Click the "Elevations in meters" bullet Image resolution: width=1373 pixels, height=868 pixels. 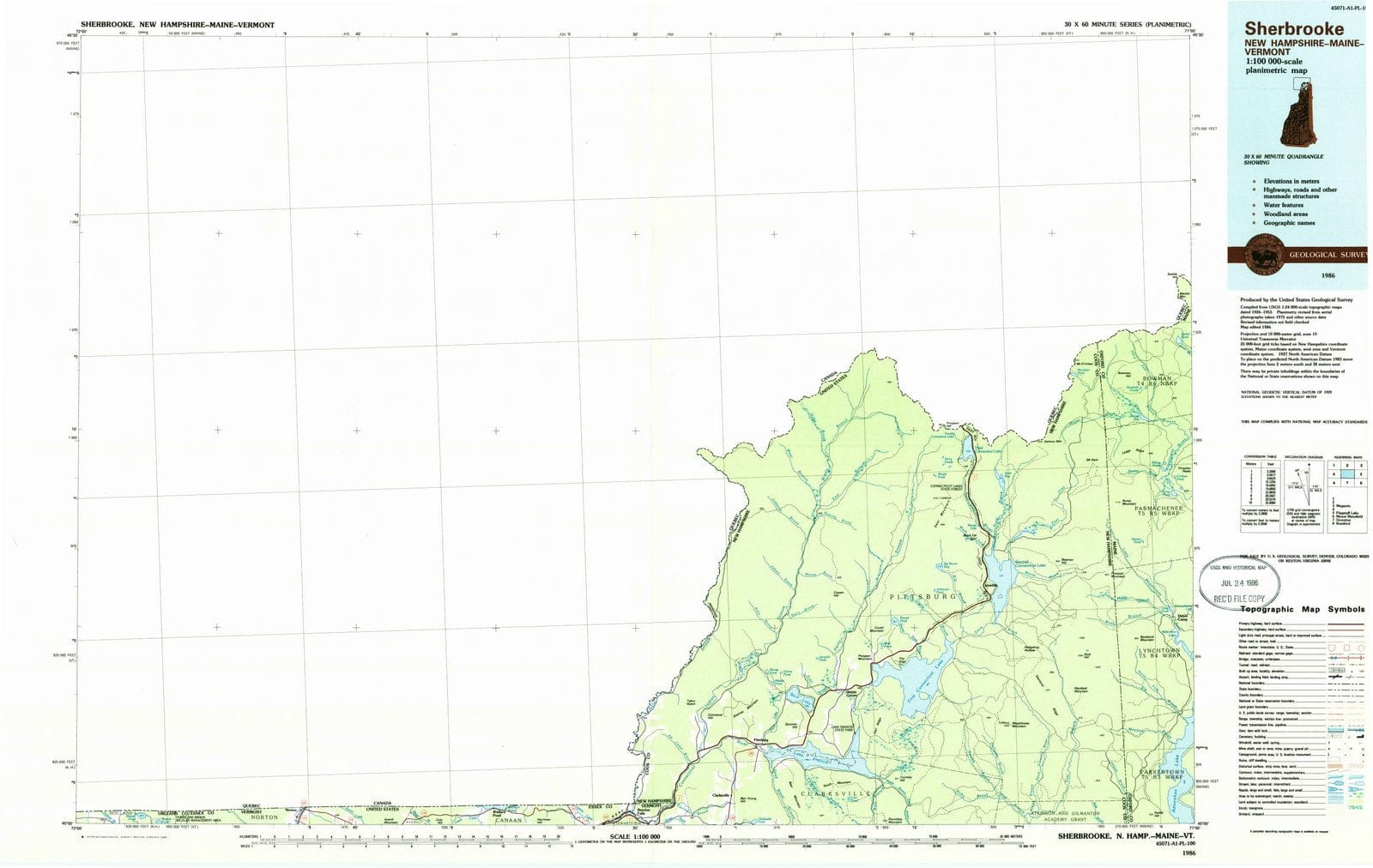coord(1291,181)
